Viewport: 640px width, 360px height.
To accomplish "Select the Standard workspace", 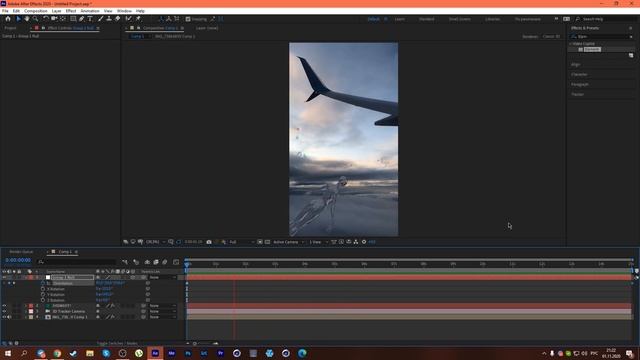I will [x=427, y=19].
